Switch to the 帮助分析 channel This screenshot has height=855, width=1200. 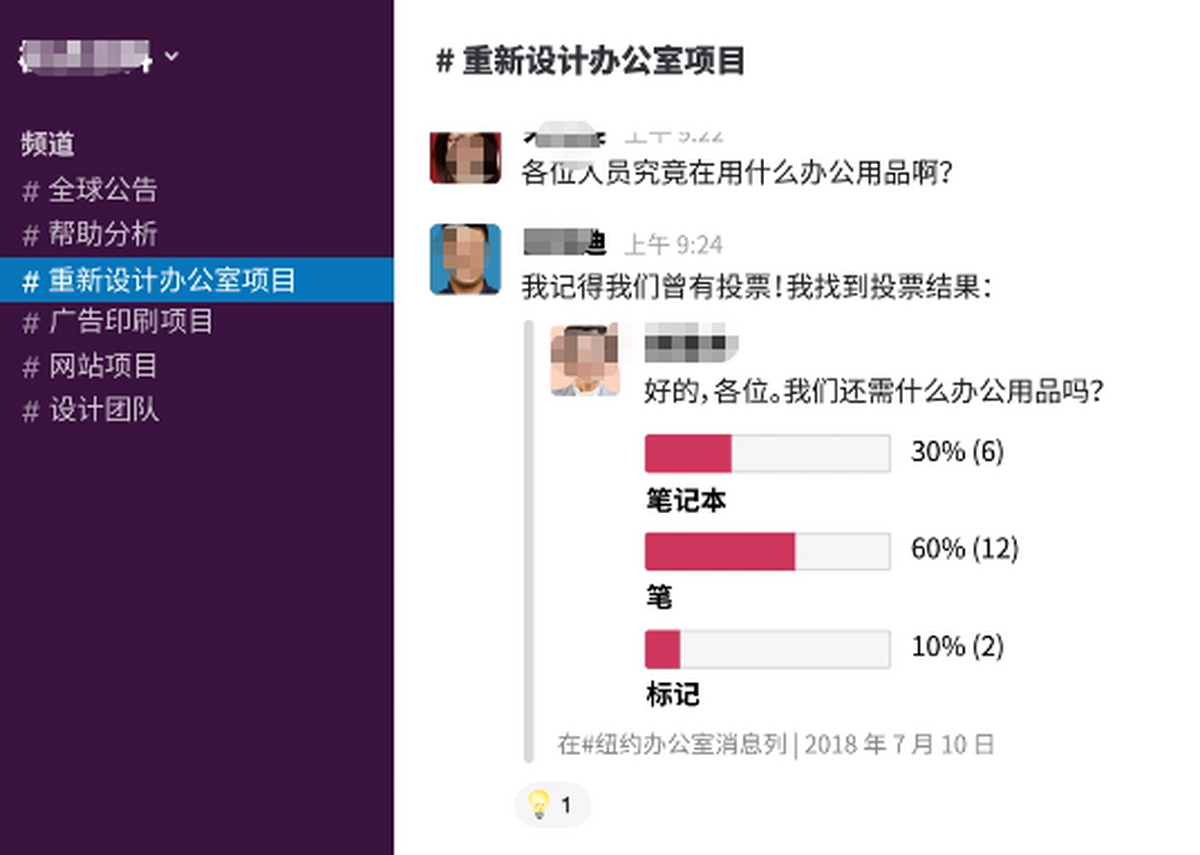point(102,234)
